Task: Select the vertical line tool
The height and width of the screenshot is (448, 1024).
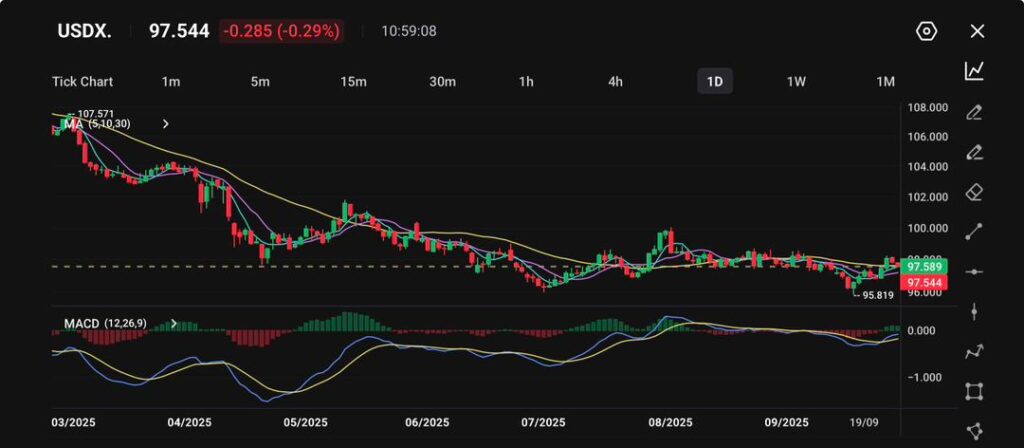Action: pyautogui.click(x=974, y=311)
